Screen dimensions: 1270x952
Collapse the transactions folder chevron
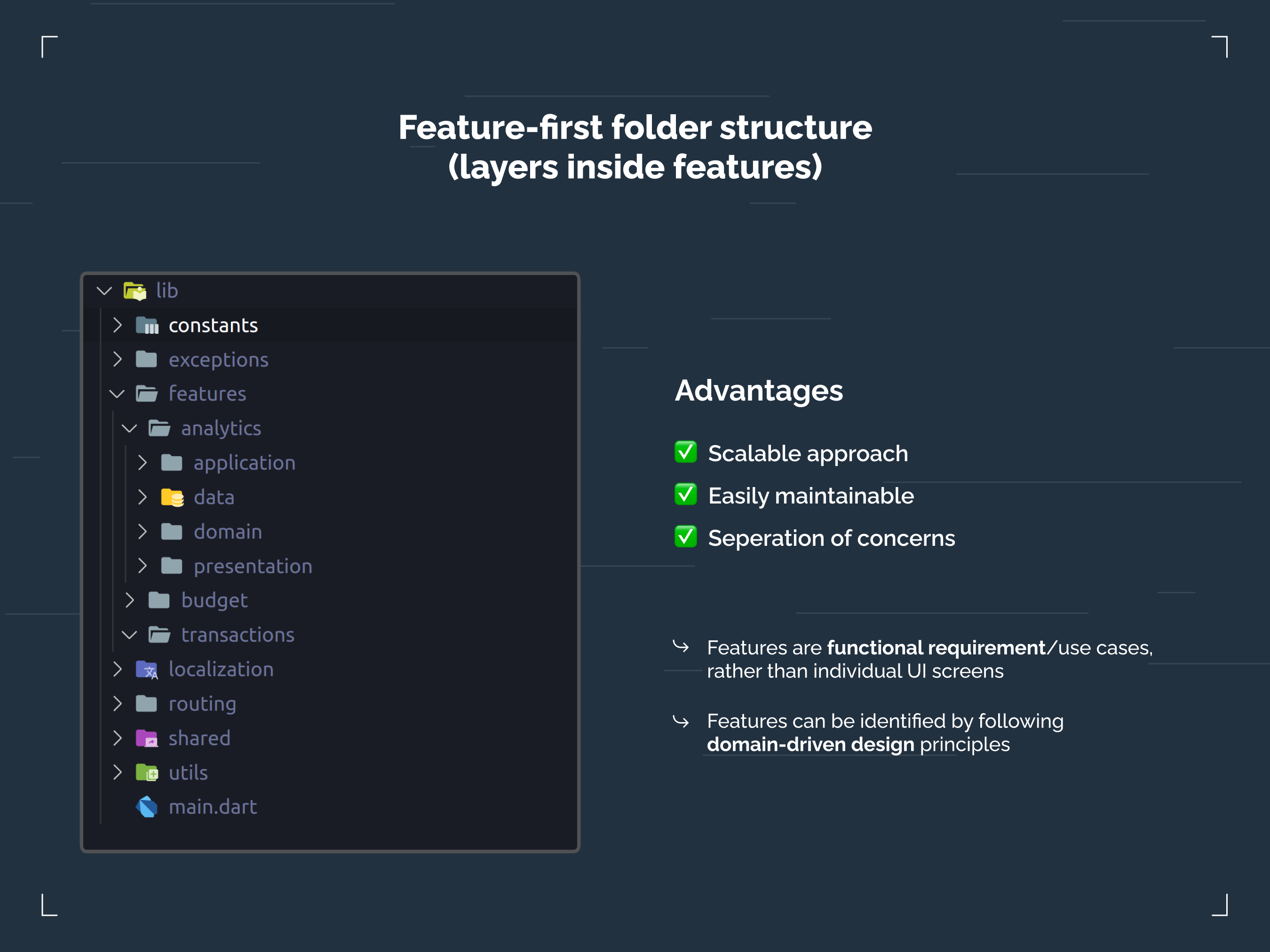coord(130,635)
